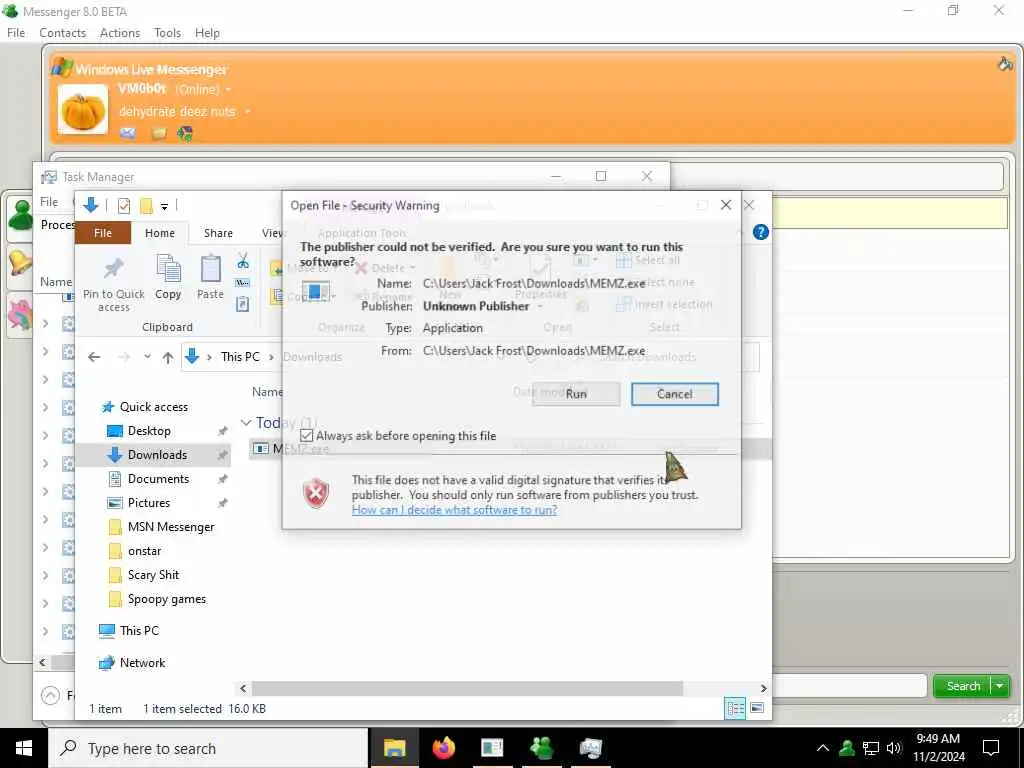1024x768 pixels.
Task: Click the green buddy tab in Messenger sidebar
Action: (x=21, y=216)
